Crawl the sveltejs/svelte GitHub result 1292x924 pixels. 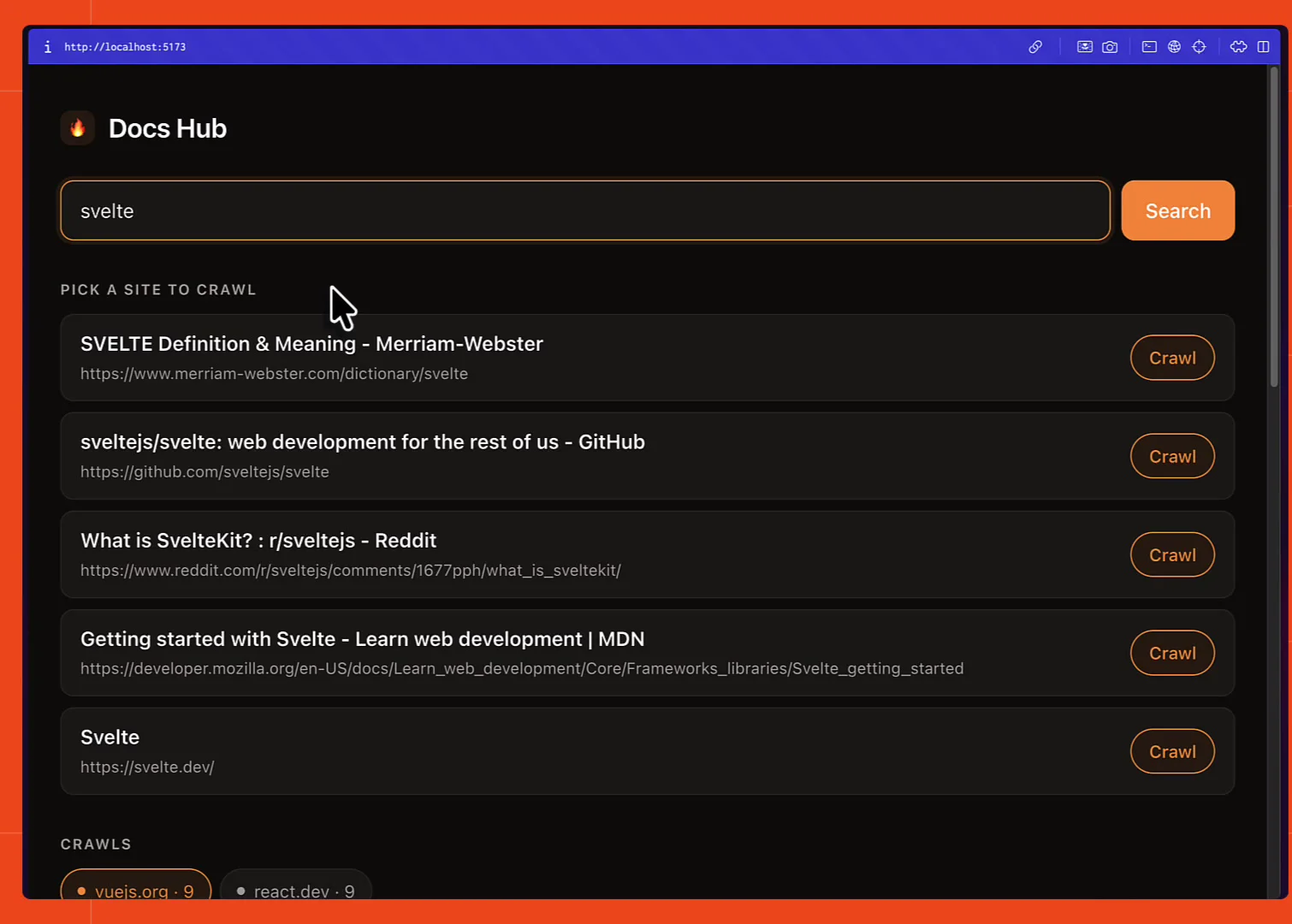(1172, 456)
